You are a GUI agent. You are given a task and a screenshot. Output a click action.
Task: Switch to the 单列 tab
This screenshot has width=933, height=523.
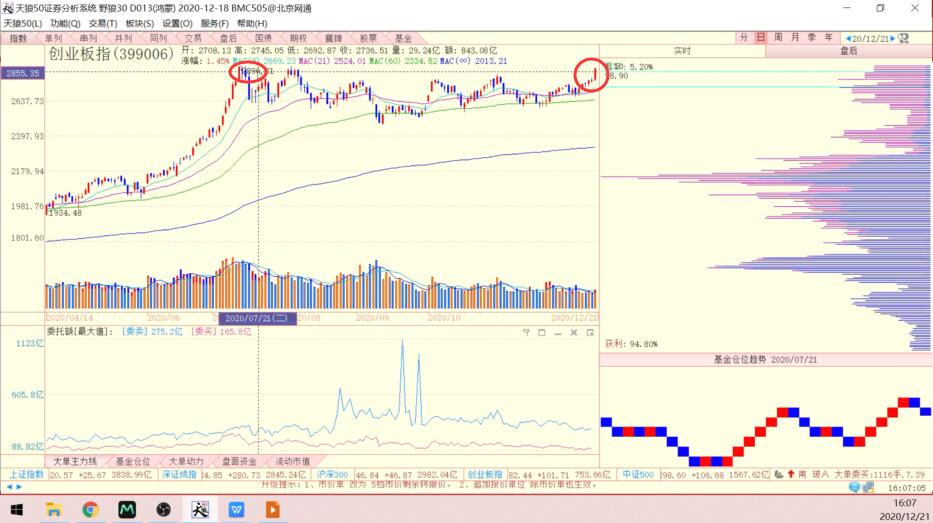coord(54,38)
